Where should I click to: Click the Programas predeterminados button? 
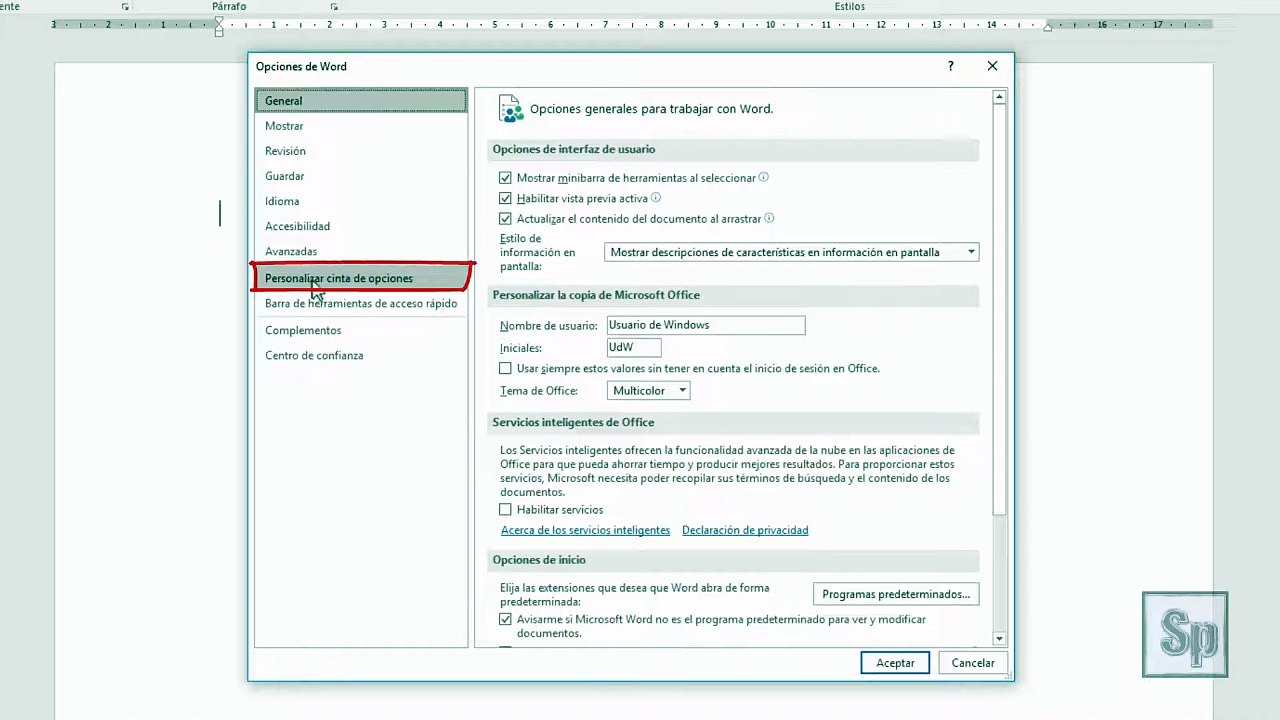coord(896,594)
